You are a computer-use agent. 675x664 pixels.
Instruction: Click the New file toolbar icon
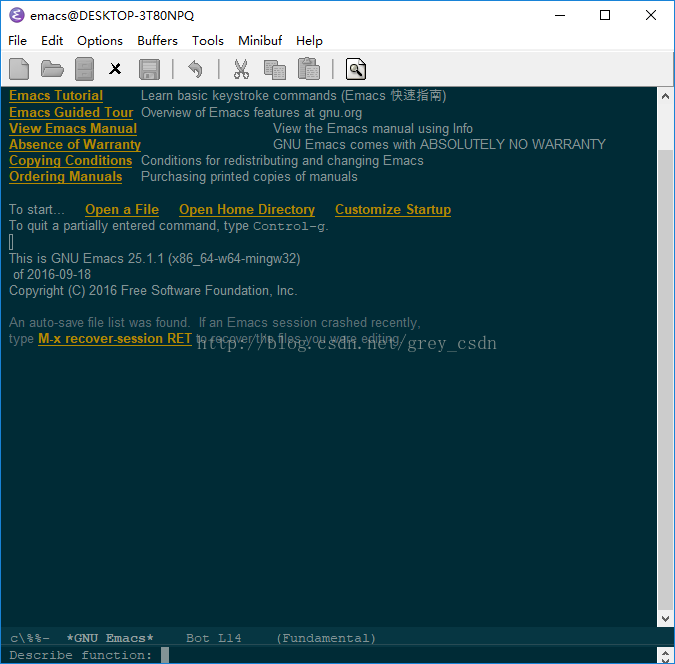coord(19,69)
